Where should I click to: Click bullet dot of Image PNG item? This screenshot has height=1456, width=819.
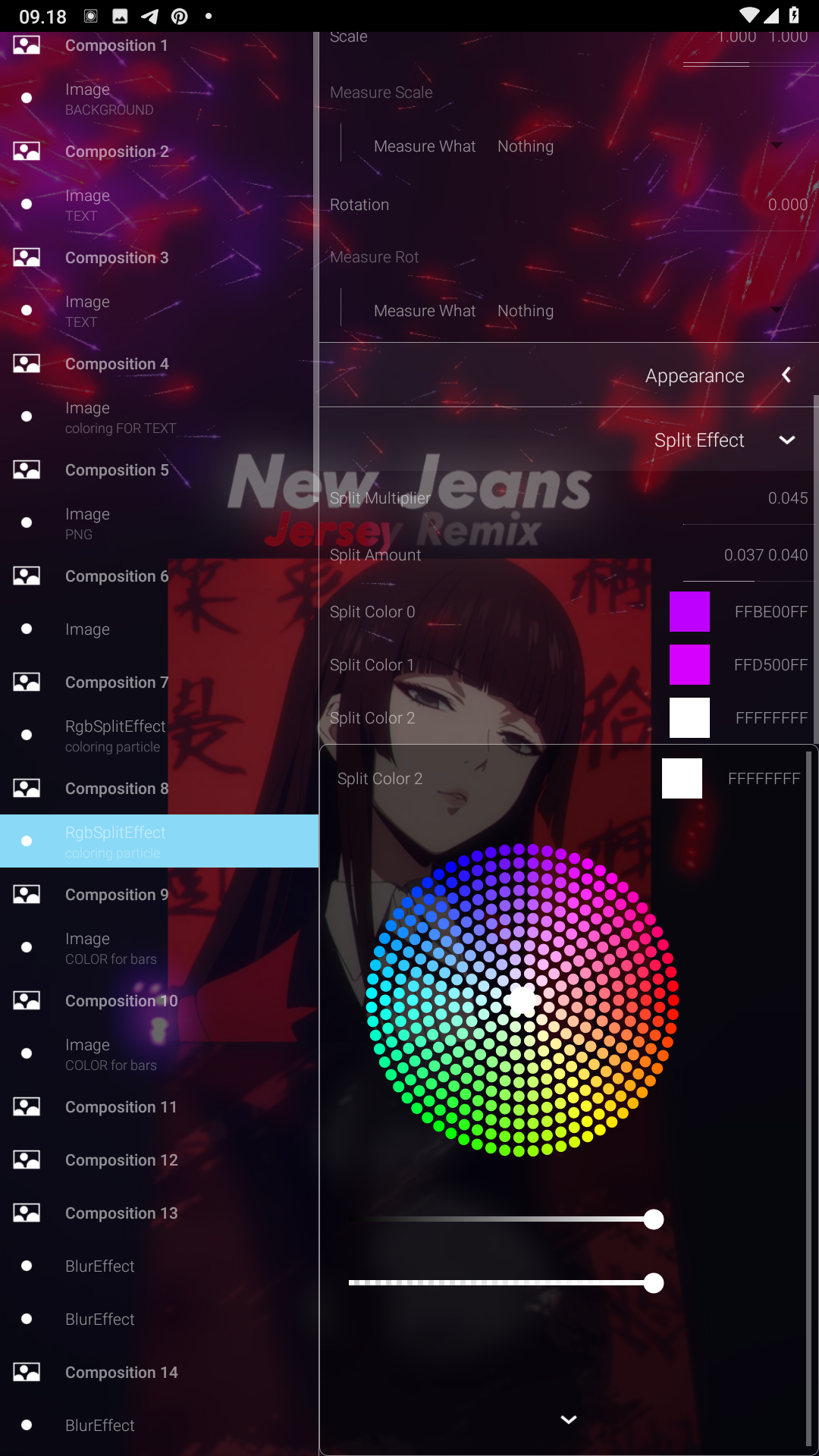point(27,522)
